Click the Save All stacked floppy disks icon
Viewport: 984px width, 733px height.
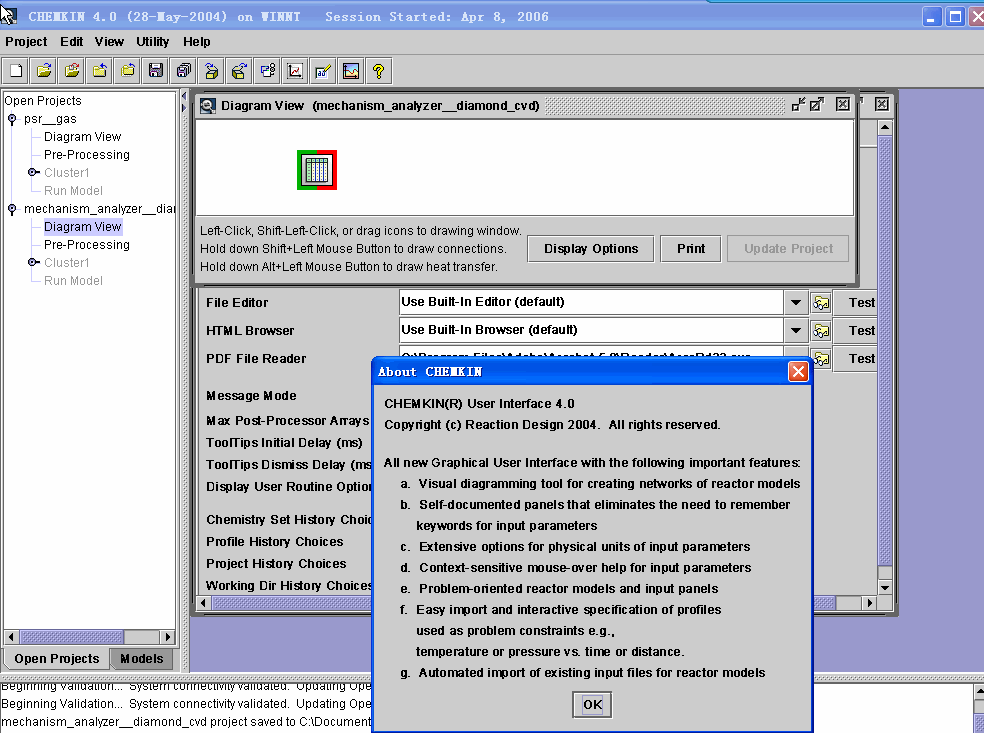[x=183, y=71]
